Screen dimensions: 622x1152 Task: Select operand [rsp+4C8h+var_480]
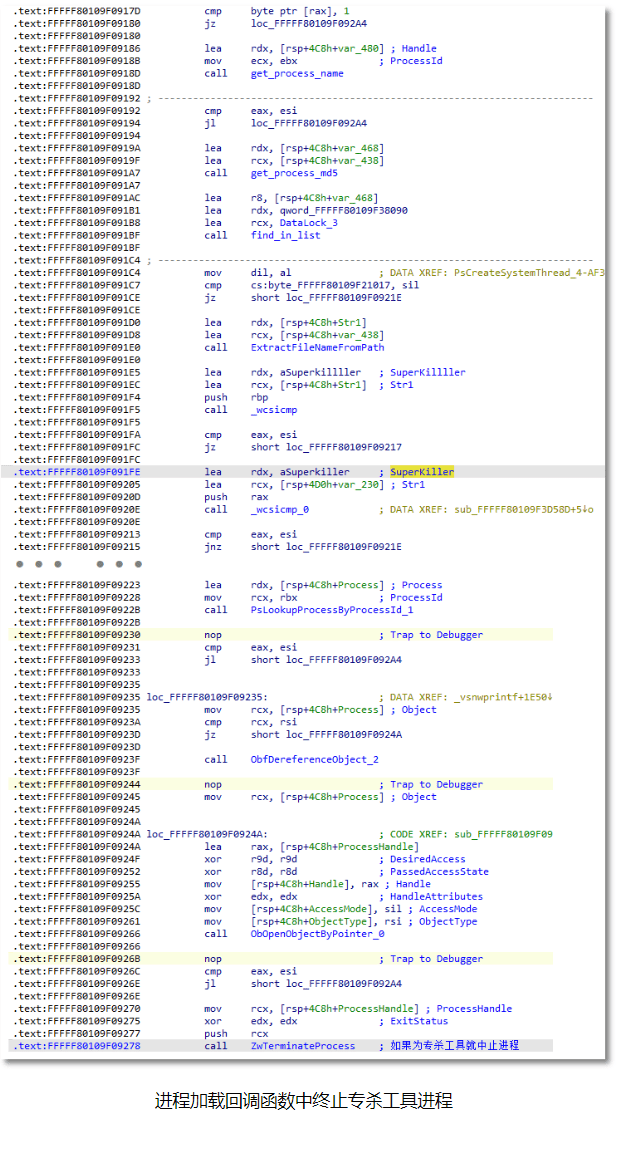pyautogui.click(x=332, y=49)
